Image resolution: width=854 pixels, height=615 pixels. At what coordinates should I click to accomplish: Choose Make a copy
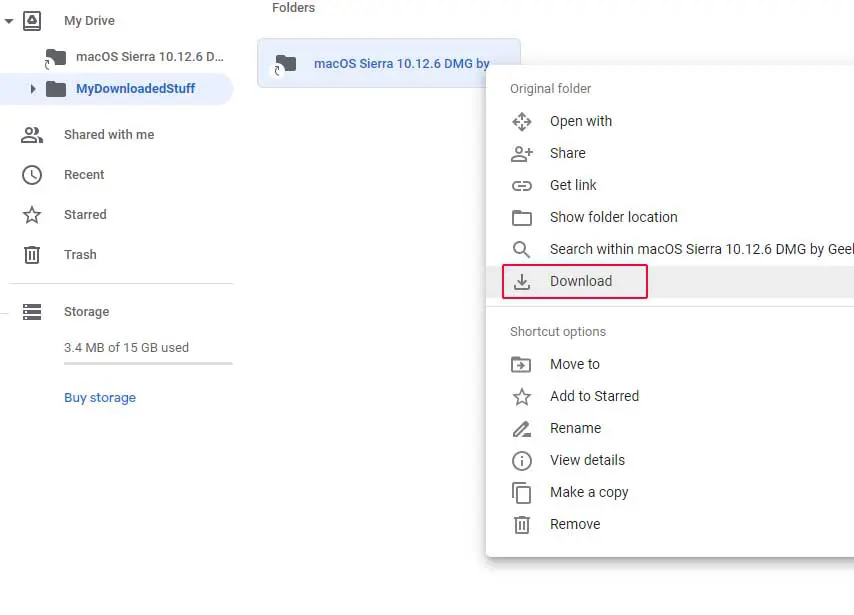(x=589, y=492)
